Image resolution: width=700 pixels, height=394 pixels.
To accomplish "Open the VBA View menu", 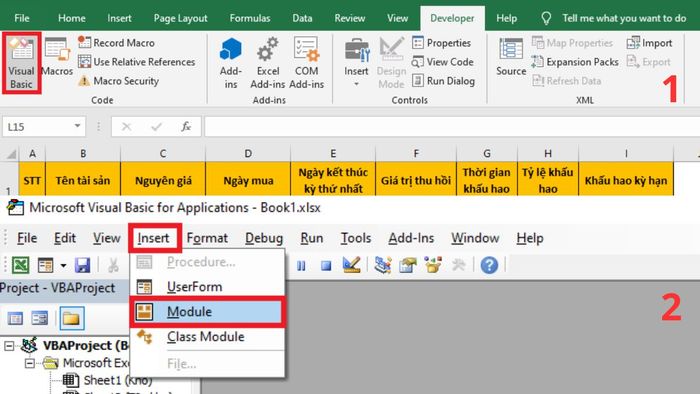I will coord(106,238).
